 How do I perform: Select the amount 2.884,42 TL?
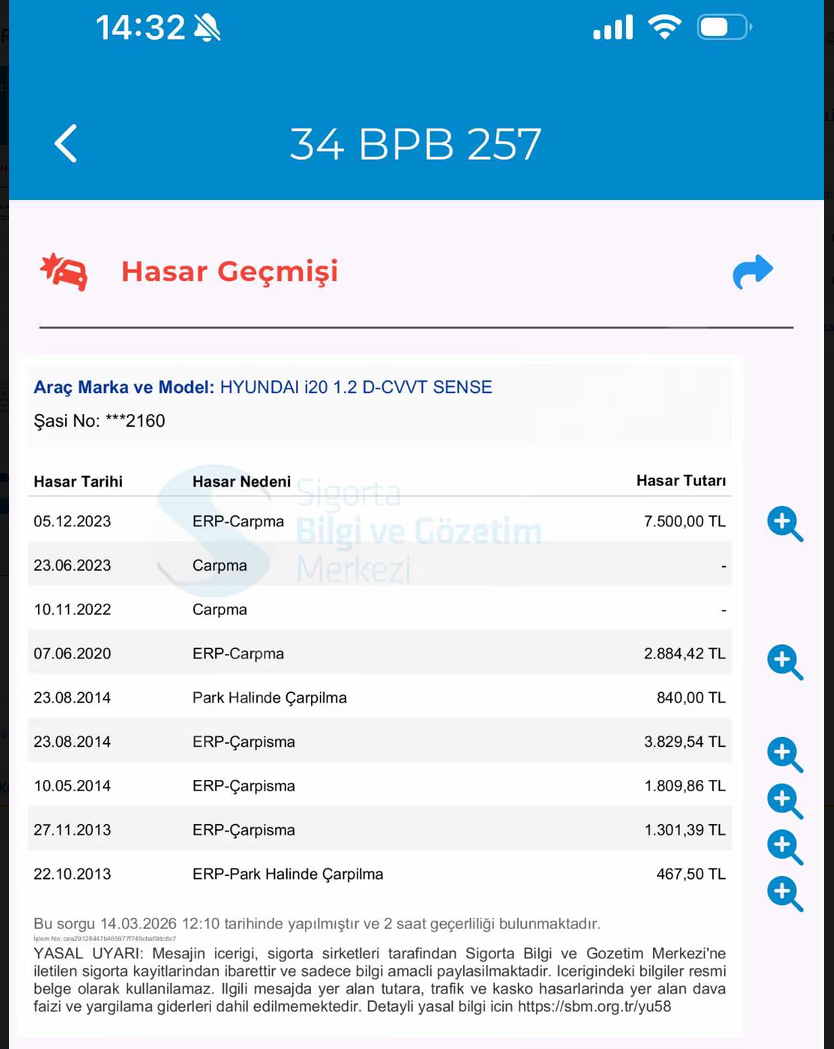(685, 654)
